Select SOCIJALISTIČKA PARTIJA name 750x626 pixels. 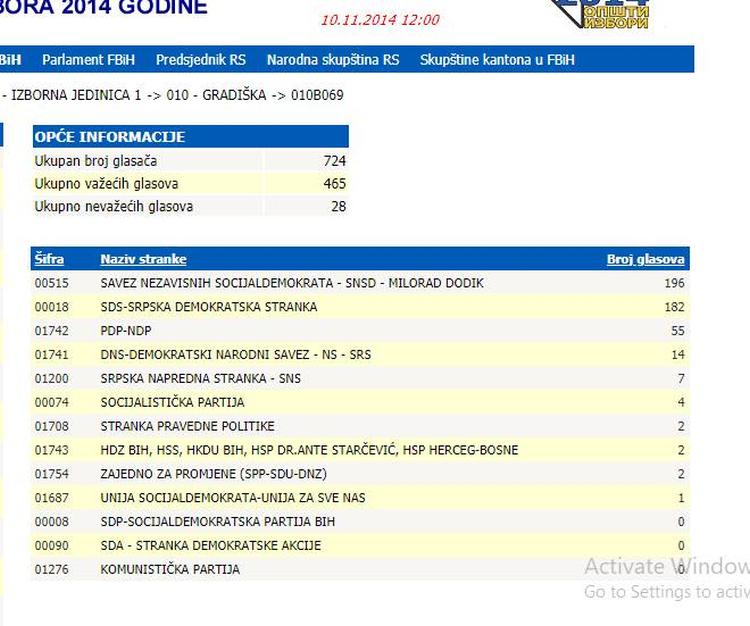point(173,403)
